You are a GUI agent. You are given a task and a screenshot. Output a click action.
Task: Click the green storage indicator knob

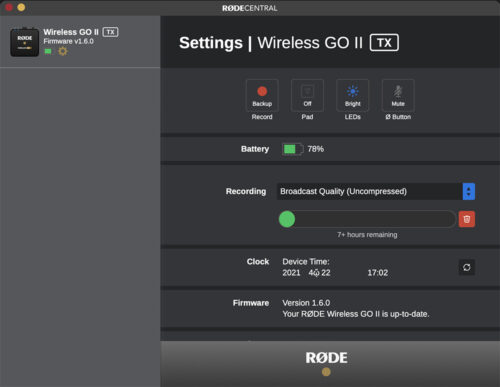click(287, 219)
